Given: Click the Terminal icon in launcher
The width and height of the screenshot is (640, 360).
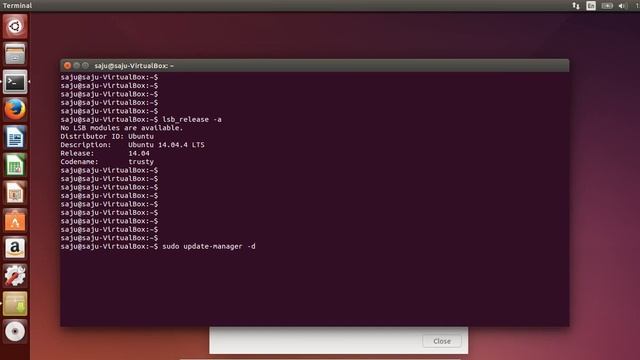Looking at the screenshot, I should 15,82.
